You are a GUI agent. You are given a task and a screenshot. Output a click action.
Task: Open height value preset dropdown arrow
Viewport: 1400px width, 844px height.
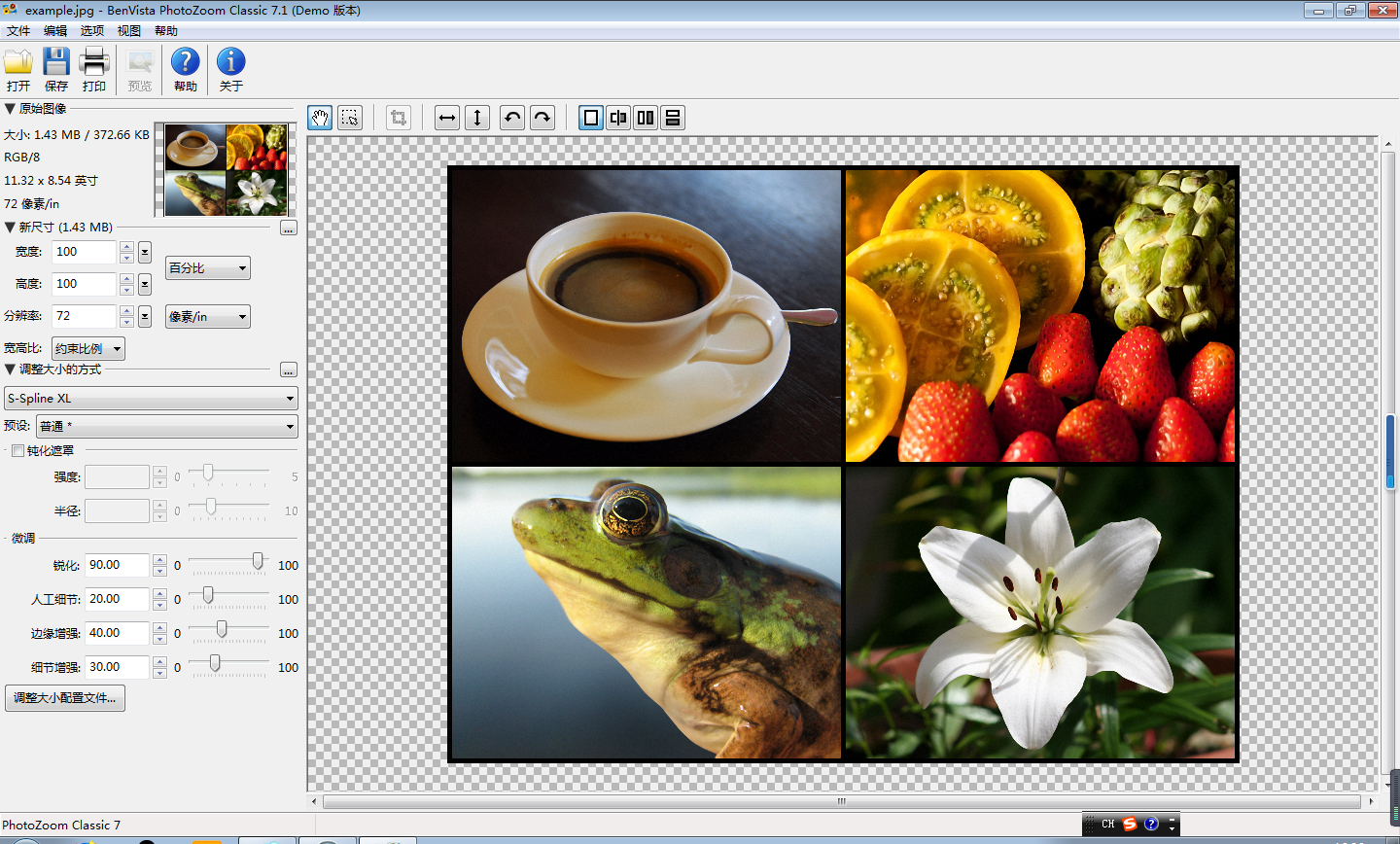[x=145, y=285]
